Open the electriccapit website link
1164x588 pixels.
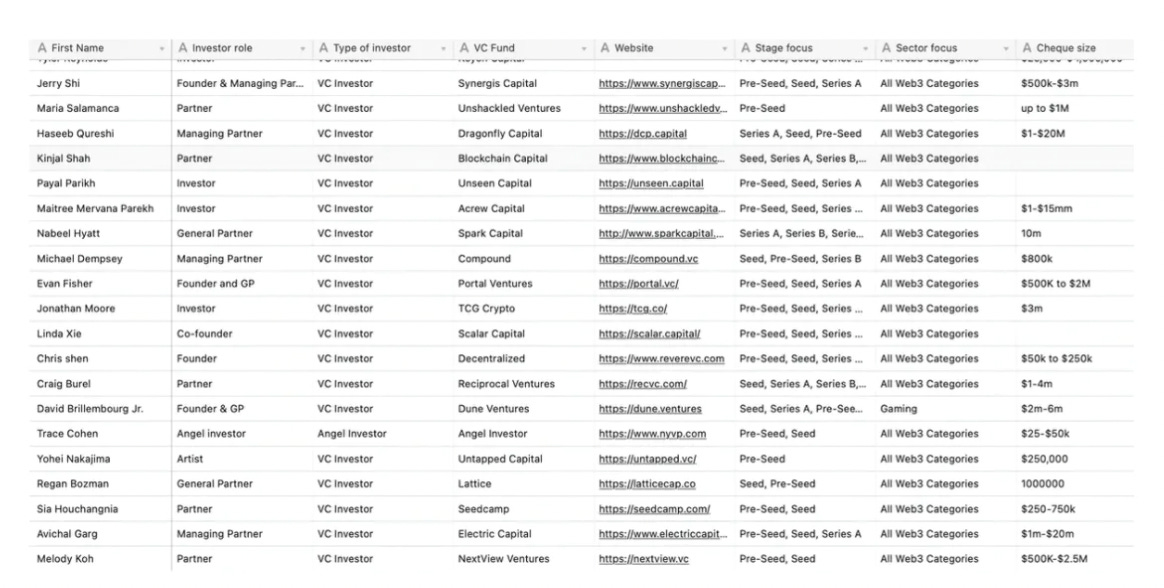coord(663,534)
